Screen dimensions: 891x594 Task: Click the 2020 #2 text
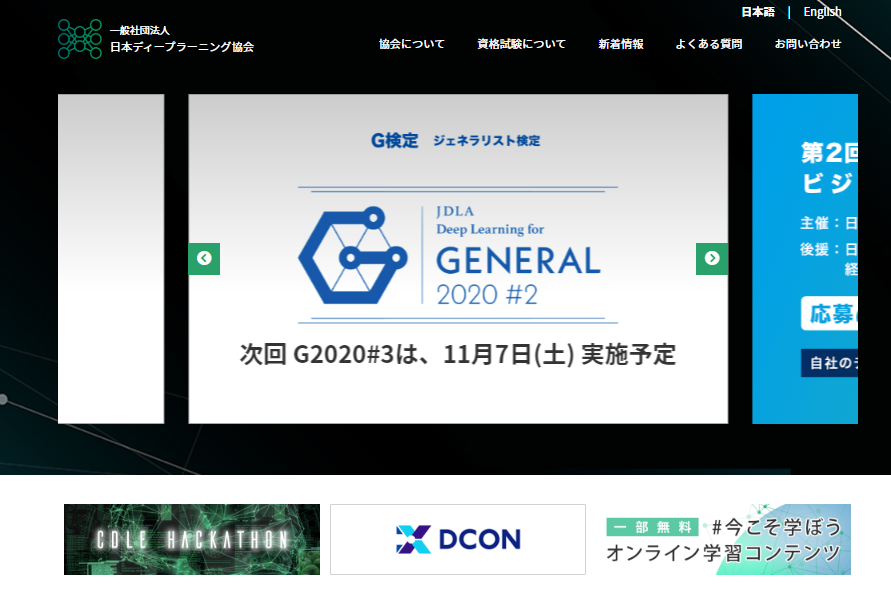point(487,295)
